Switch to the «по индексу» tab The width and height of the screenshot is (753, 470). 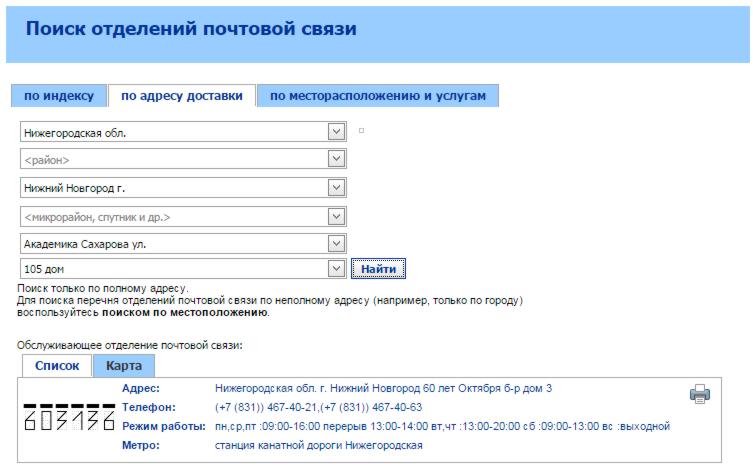coord(59,96)
